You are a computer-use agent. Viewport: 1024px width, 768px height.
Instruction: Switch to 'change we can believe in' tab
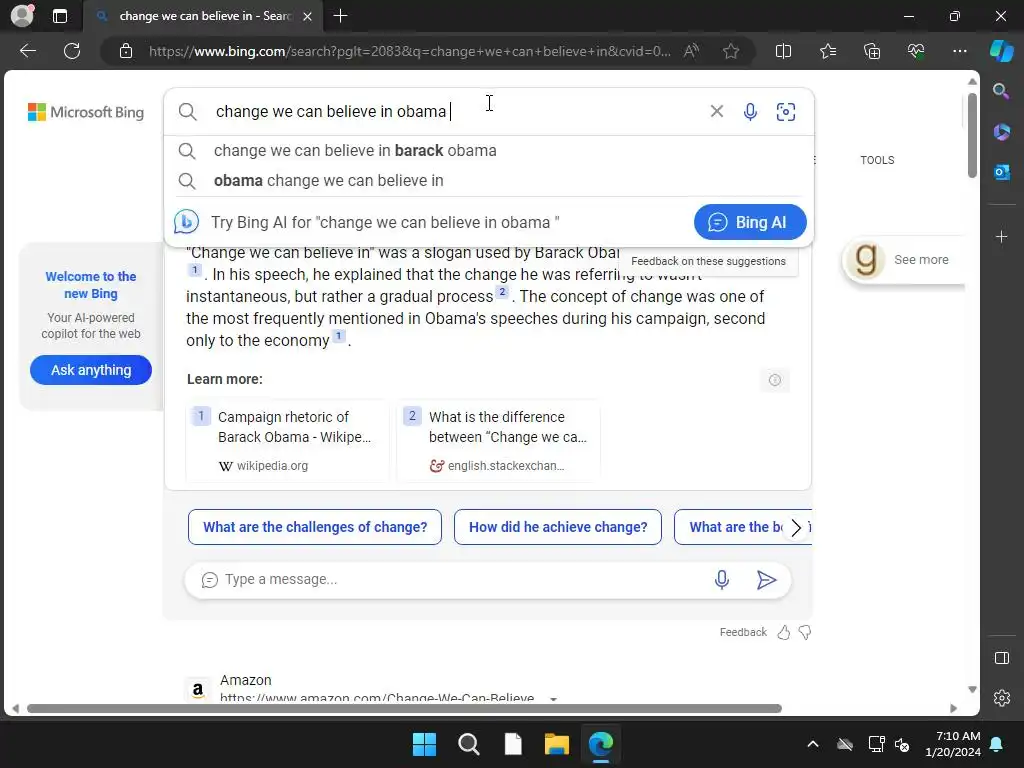pyautogui.click(x=202, y=16)
